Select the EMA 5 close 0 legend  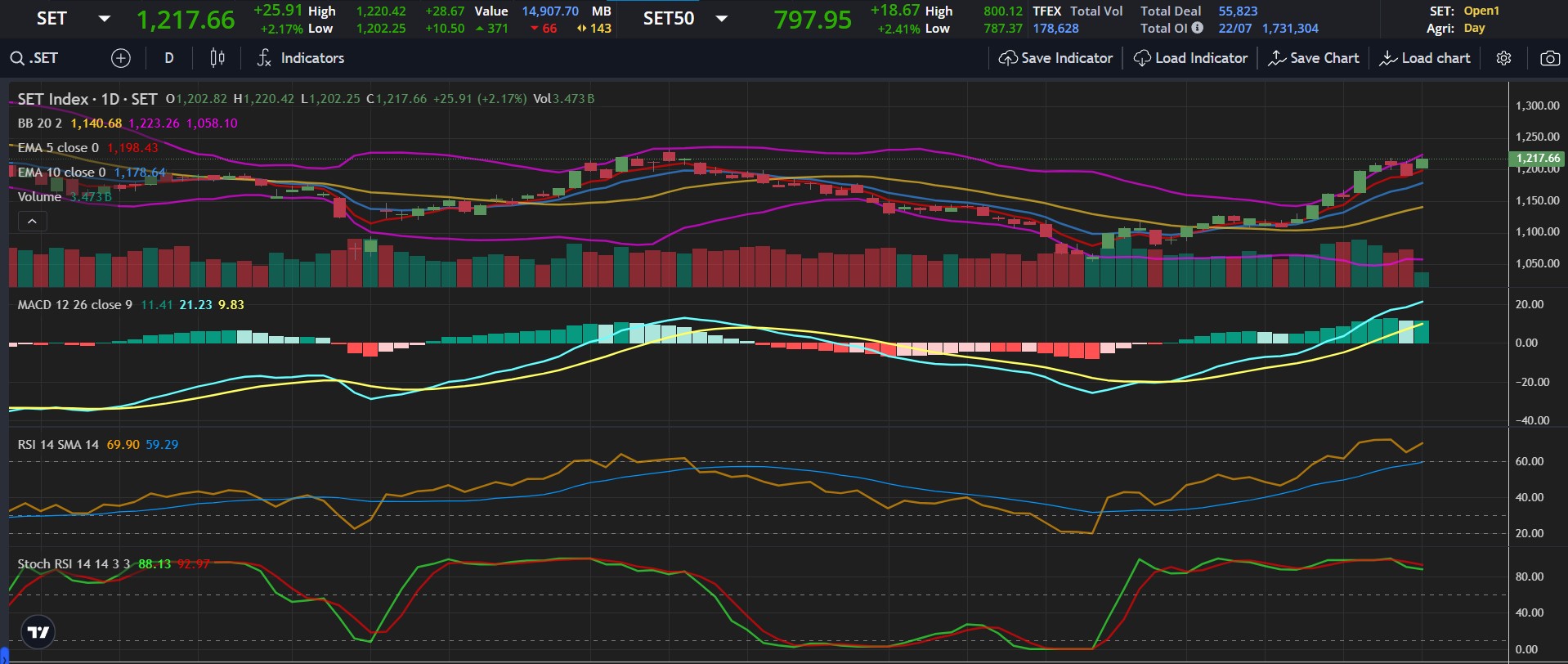click(x=58, y=148)
